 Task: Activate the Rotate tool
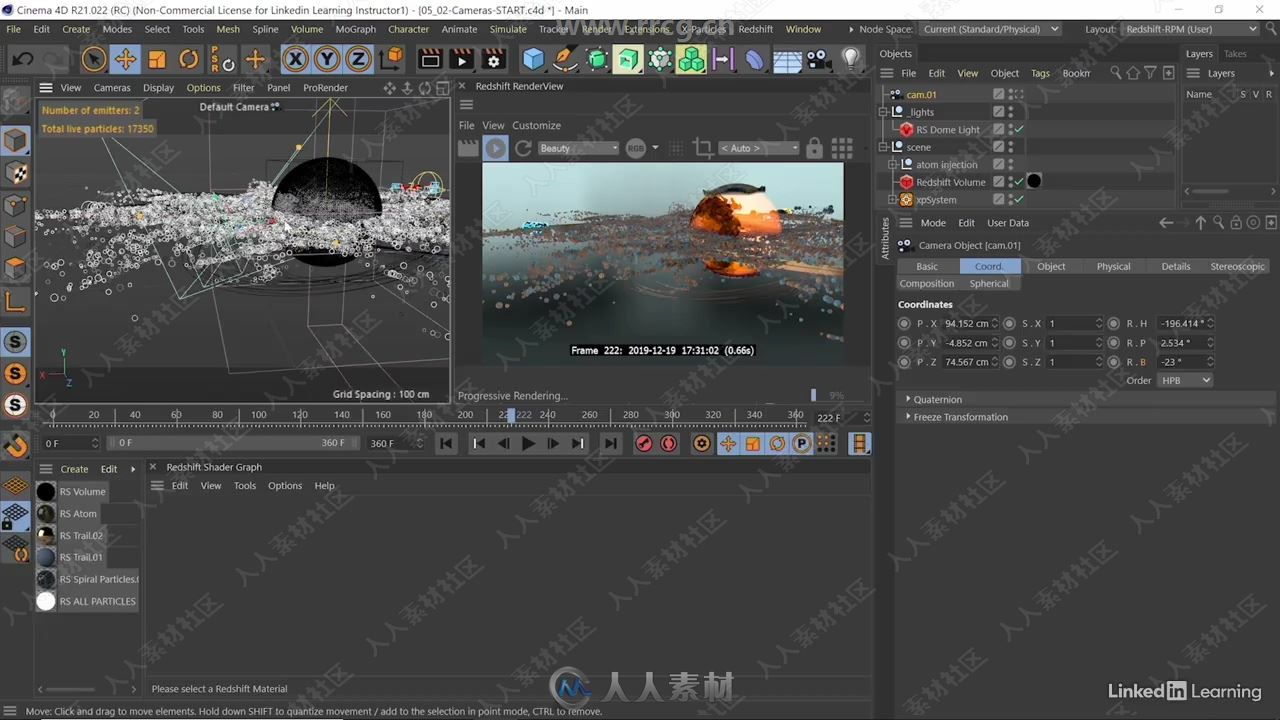pyautogui.click(x=189, y=60)
